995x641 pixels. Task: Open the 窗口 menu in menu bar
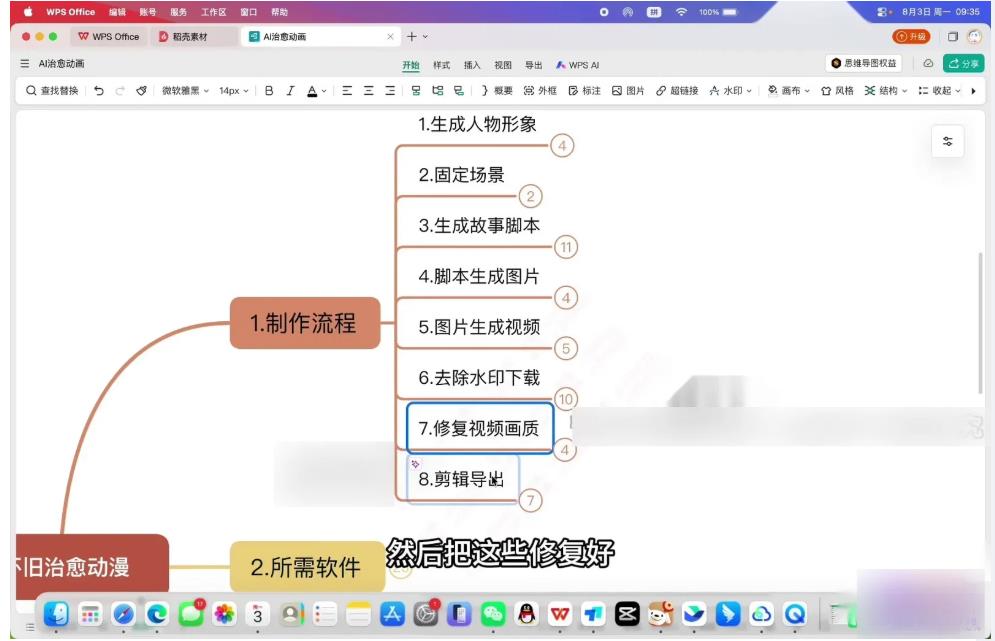pos(249,12)
